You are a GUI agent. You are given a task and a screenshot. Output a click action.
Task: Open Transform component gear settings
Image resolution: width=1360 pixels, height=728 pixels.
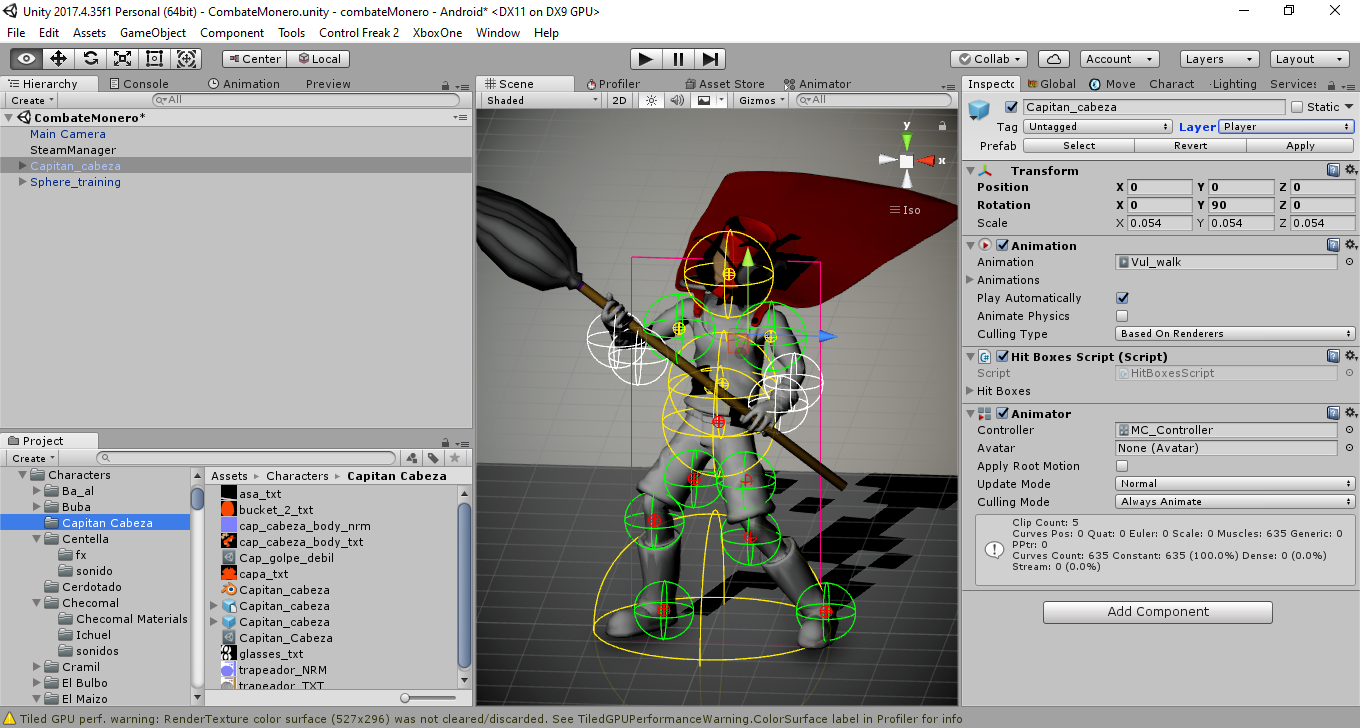pos(1351,171)
